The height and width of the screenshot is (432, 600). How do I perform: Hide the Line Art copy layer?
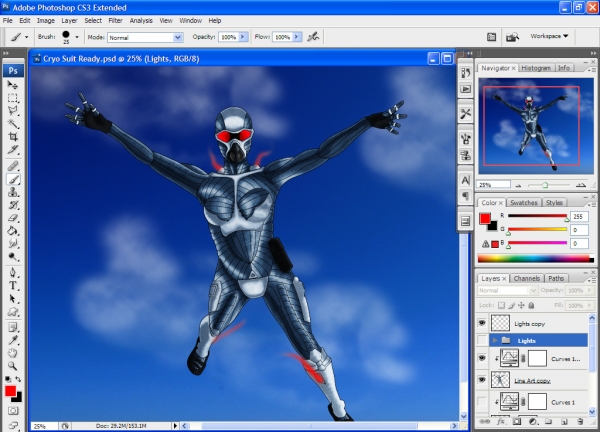pos(482,380)
